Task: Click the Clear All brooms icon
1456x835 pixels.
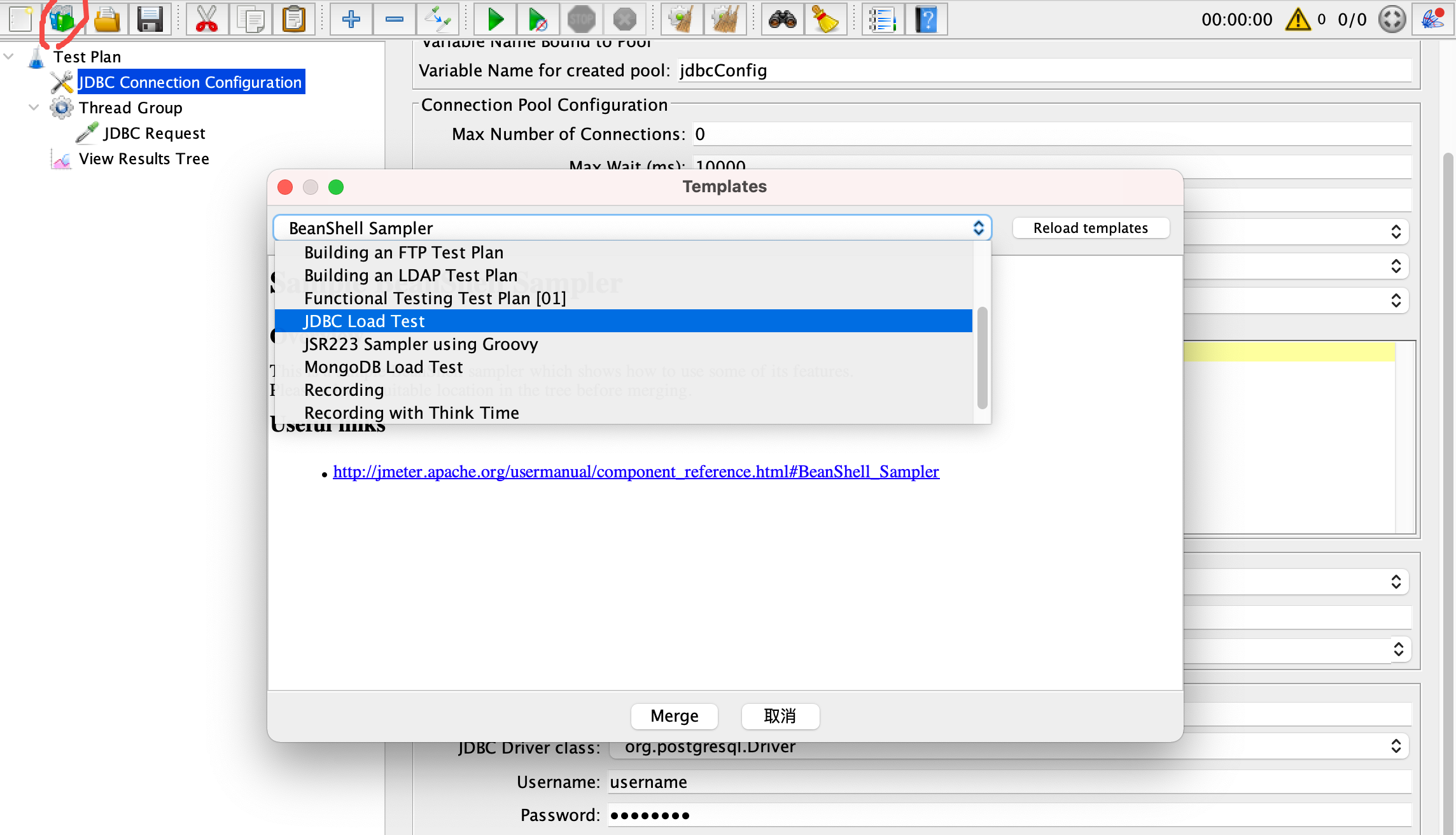Action: 725,20
